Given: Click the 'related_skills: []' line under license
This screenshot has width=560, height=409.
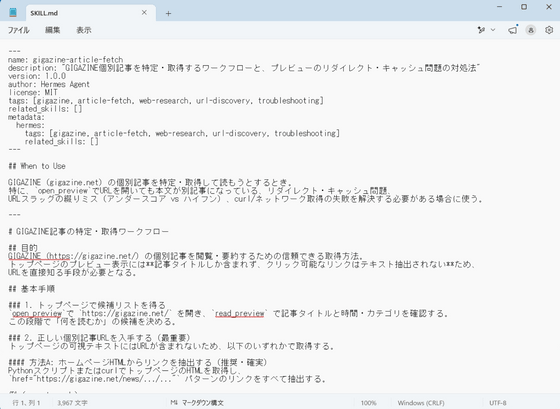Looking at the screenshot, I should pyautogui.click(x=45, y=109).
